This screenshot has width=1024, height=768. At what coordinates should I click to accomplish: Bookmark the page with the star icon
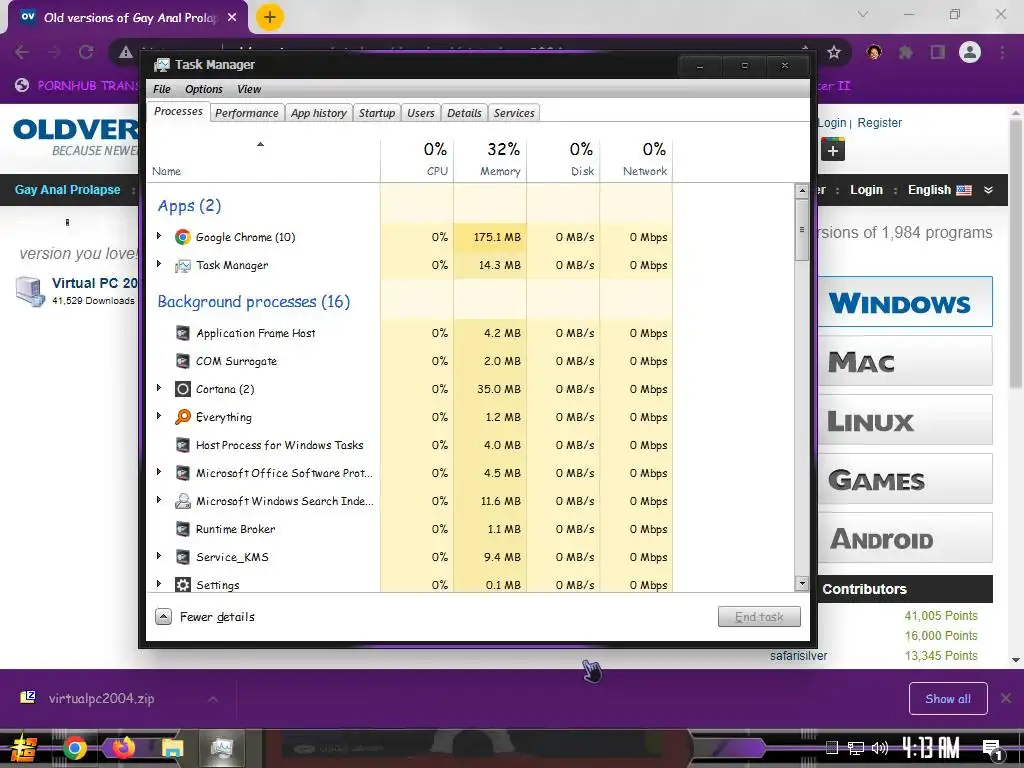click(834, 52)
